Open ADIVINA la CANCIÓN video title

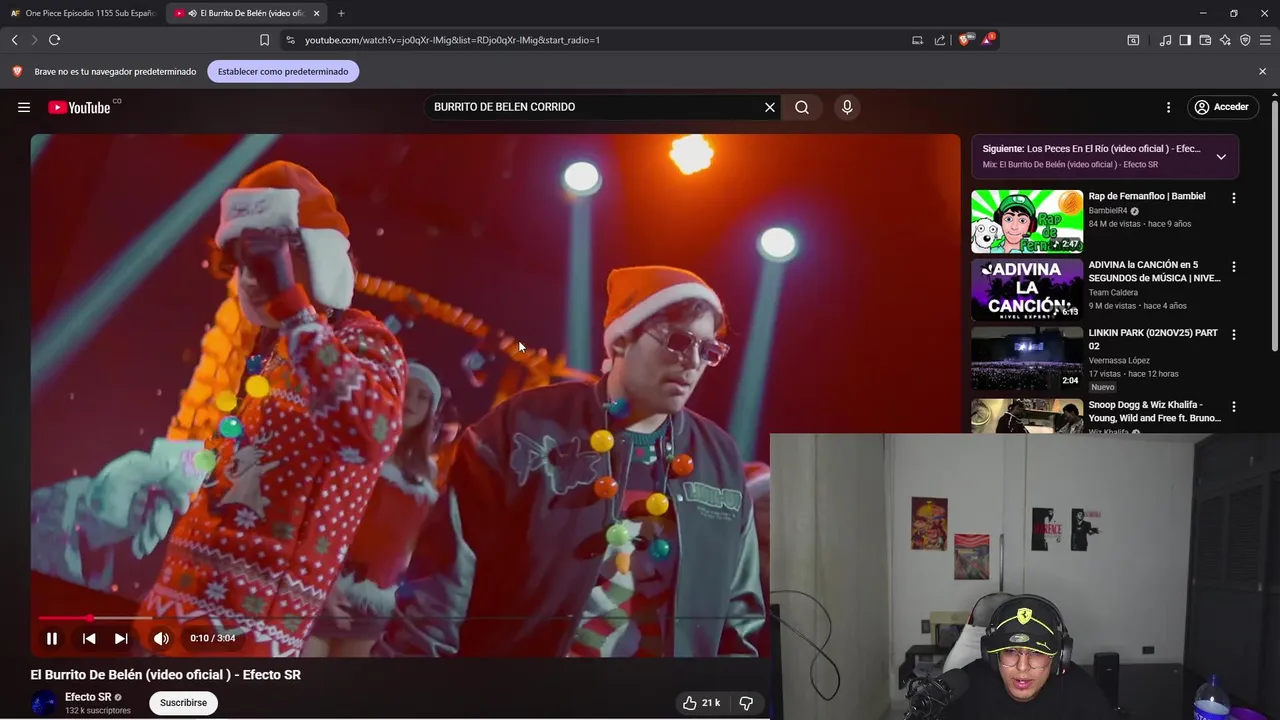1154,271
